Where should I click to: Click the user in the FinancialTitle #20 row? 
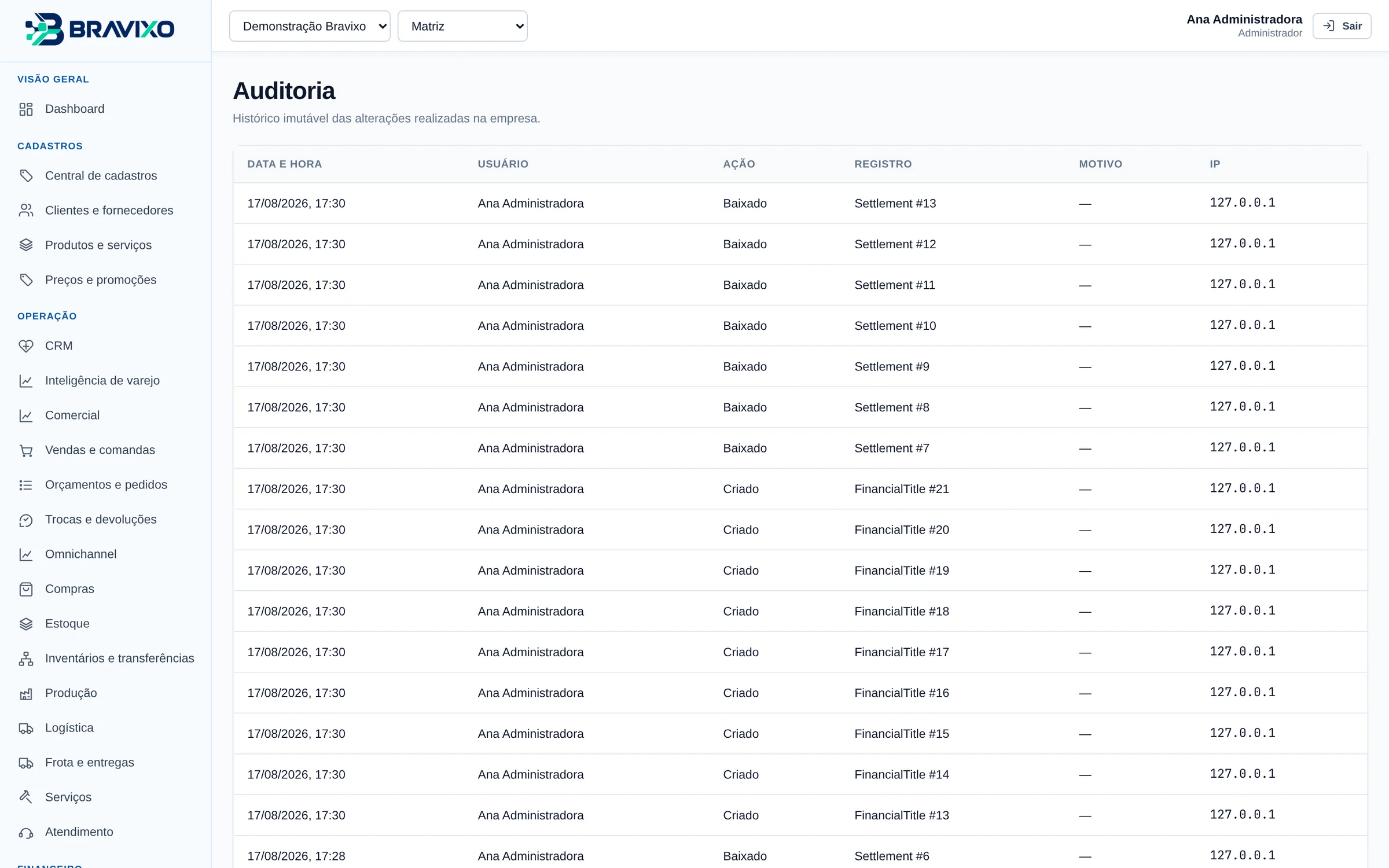(531, 530)
